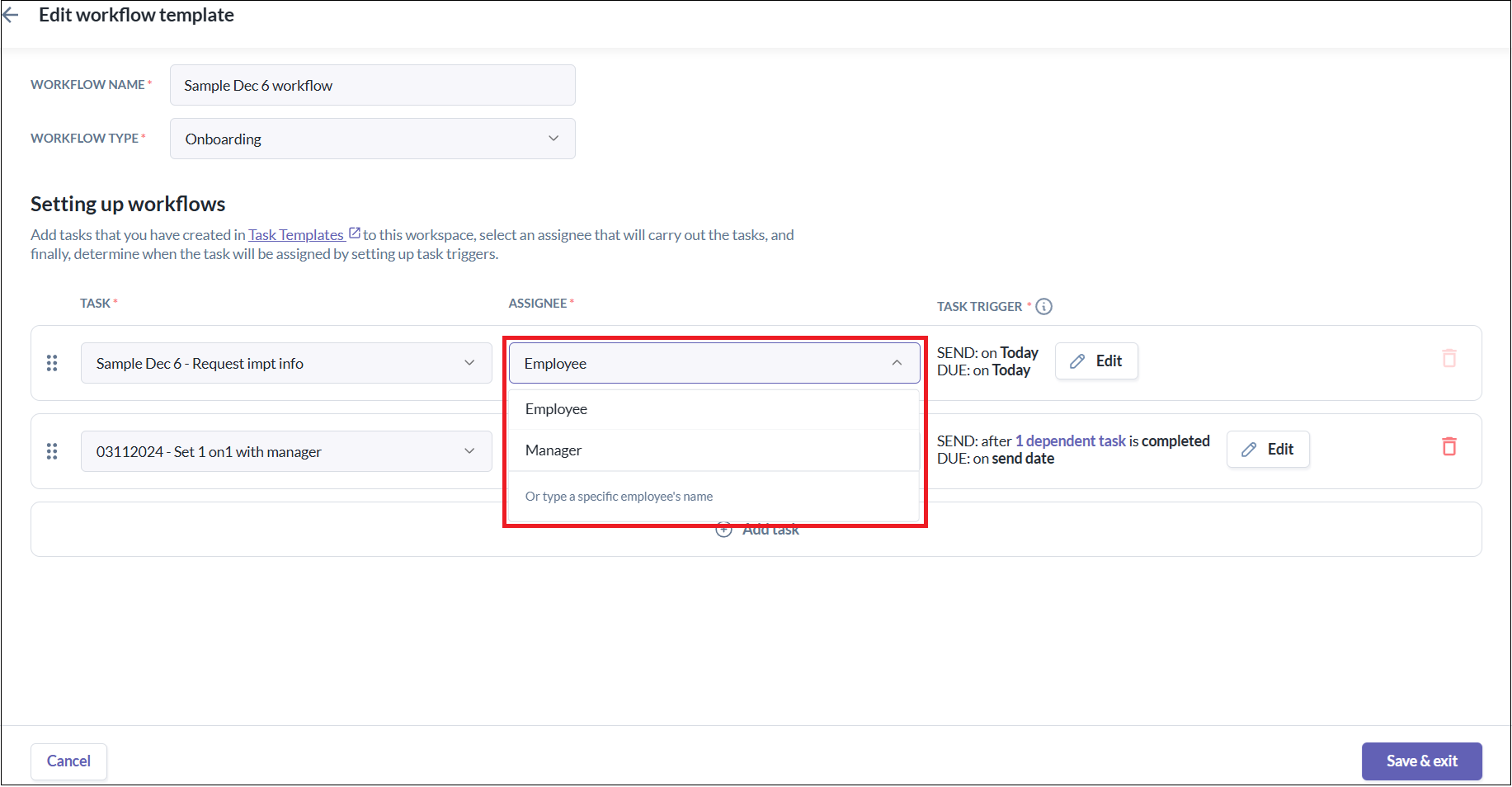Click the 'SEND: on Today' text
The image size is (1512, 787).
[987, 353]
